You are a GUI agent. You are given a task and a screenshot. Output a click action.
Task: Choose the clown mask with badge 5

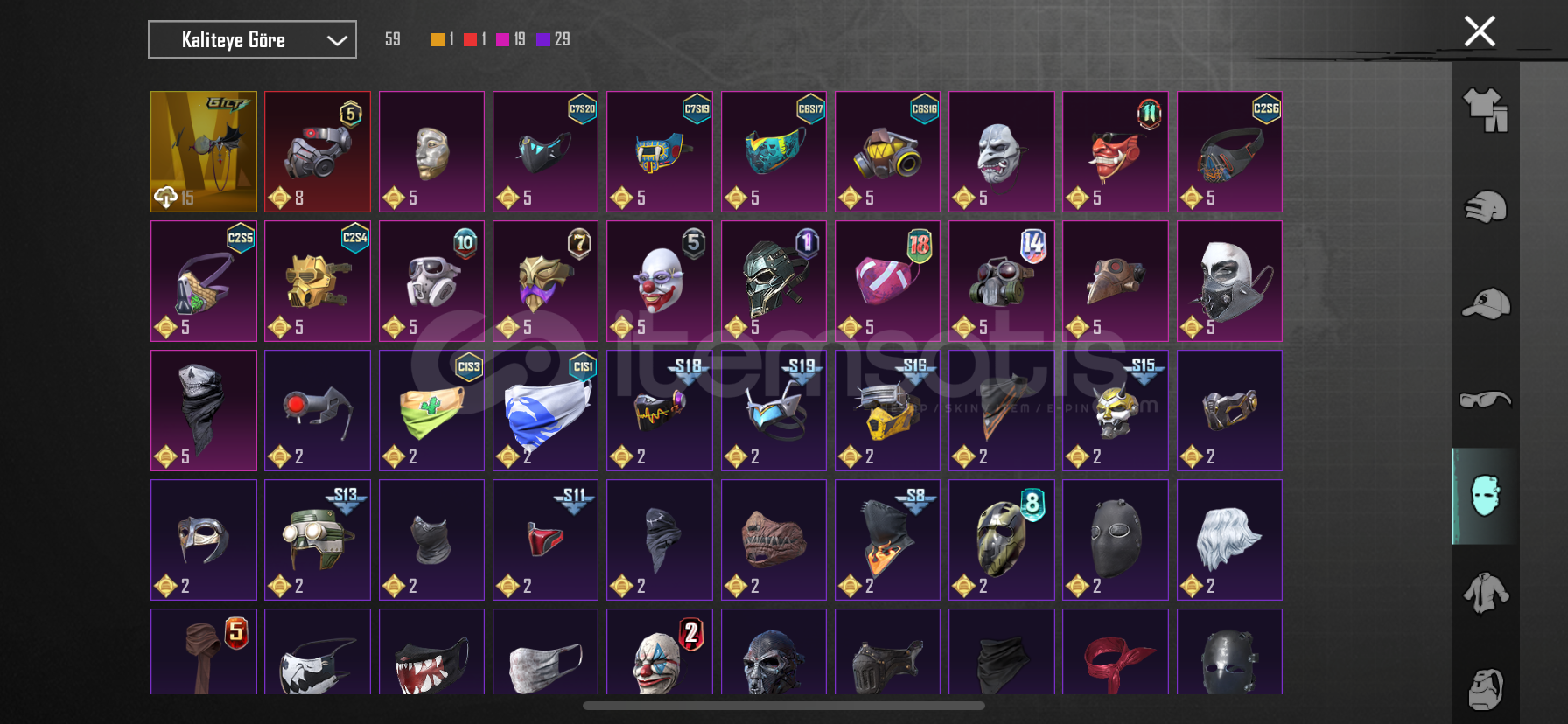tap(660, 281)
